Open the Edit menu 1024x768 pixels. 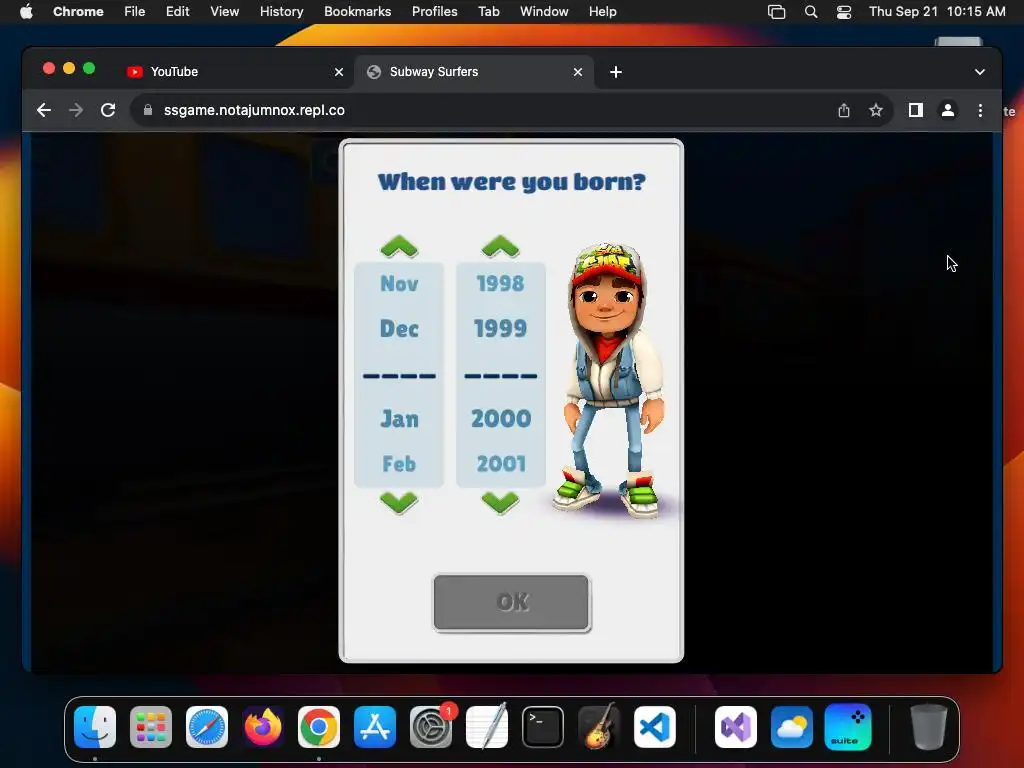pos(177,12)
